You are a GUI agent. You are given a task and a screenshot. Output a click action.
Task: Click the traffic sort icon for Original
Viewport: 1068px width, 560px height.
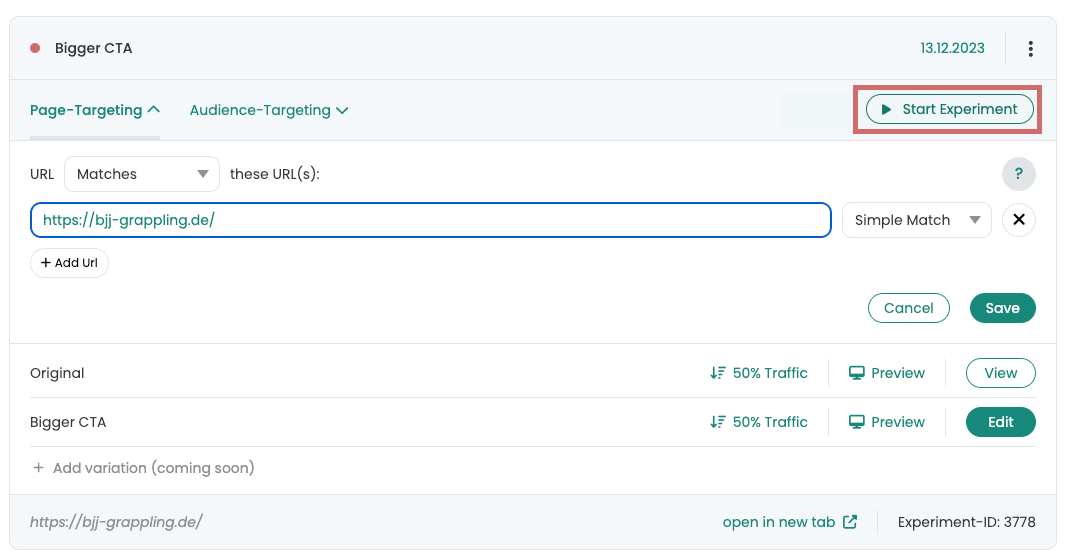tap(717, 373)
